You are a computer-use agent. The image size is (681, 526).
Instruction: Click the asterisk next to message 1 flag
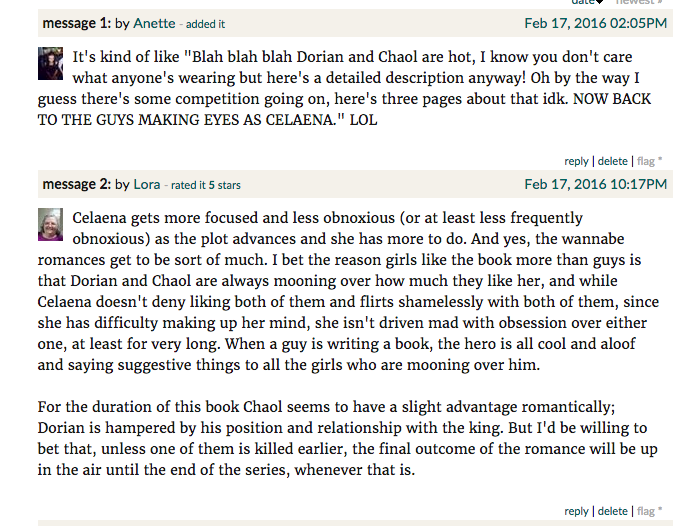click(x=660, y=160)
